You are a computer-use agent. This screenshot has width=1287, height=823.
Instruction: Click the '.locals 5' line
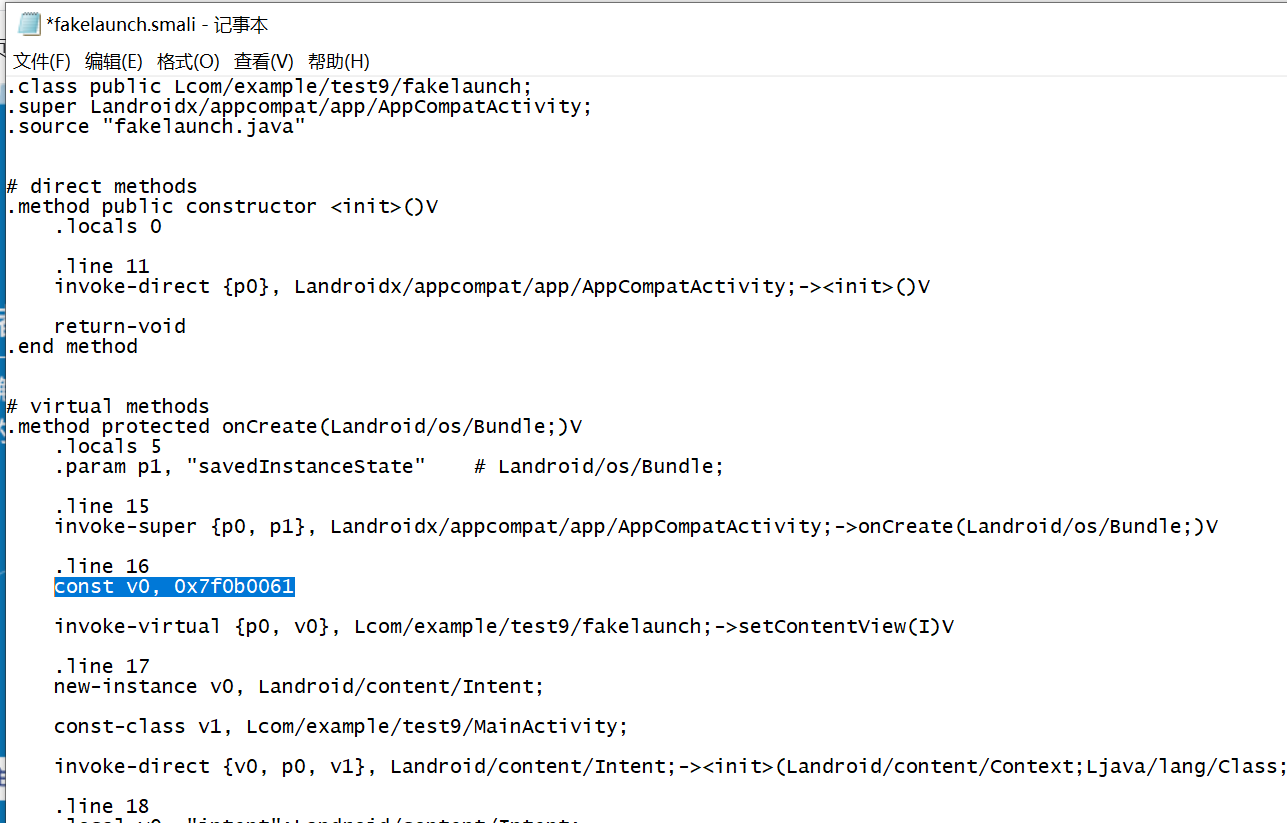[x=108, y=446]
